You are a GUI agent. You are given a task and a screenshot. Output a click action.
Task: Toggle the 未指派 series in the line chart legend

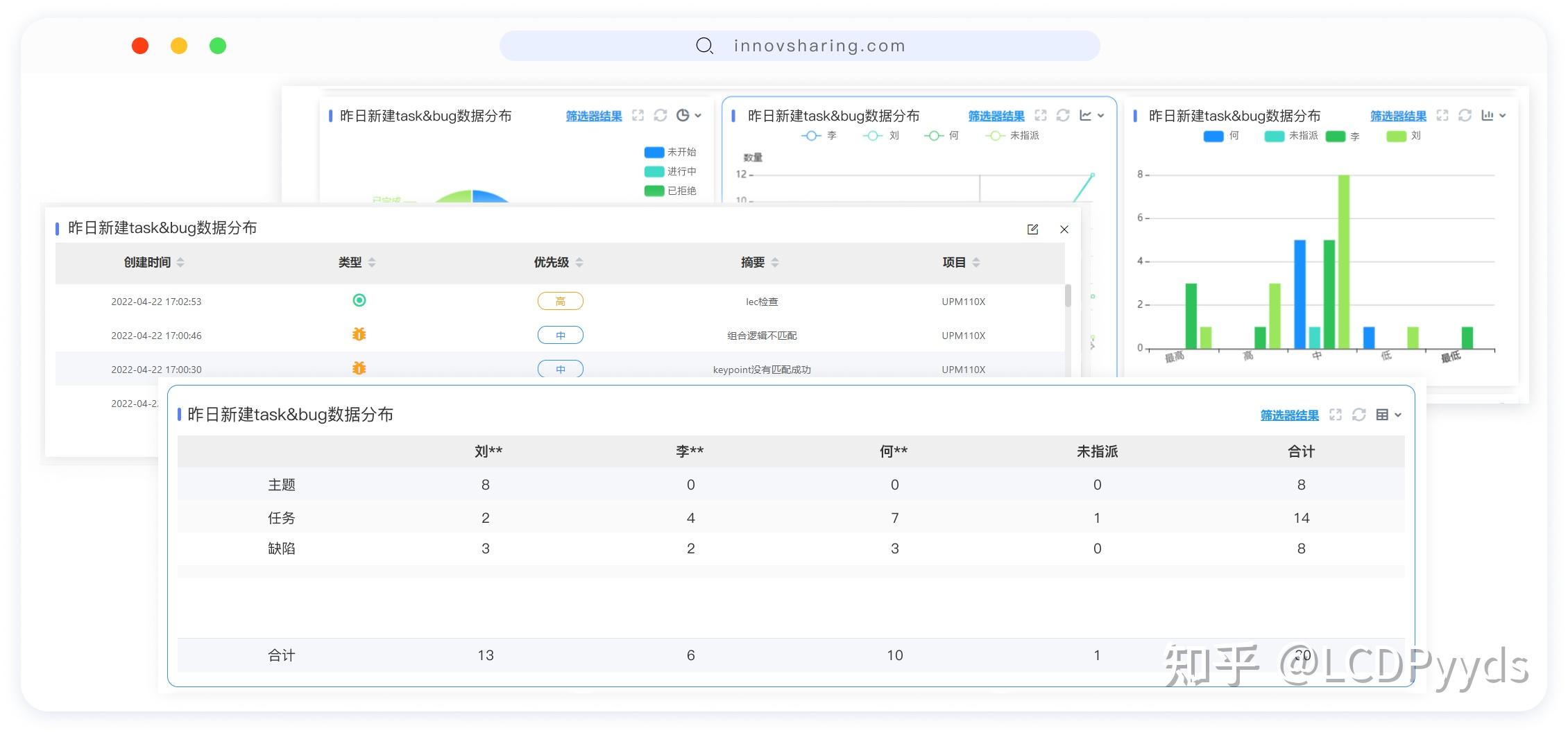click(x=1009, y=136)
